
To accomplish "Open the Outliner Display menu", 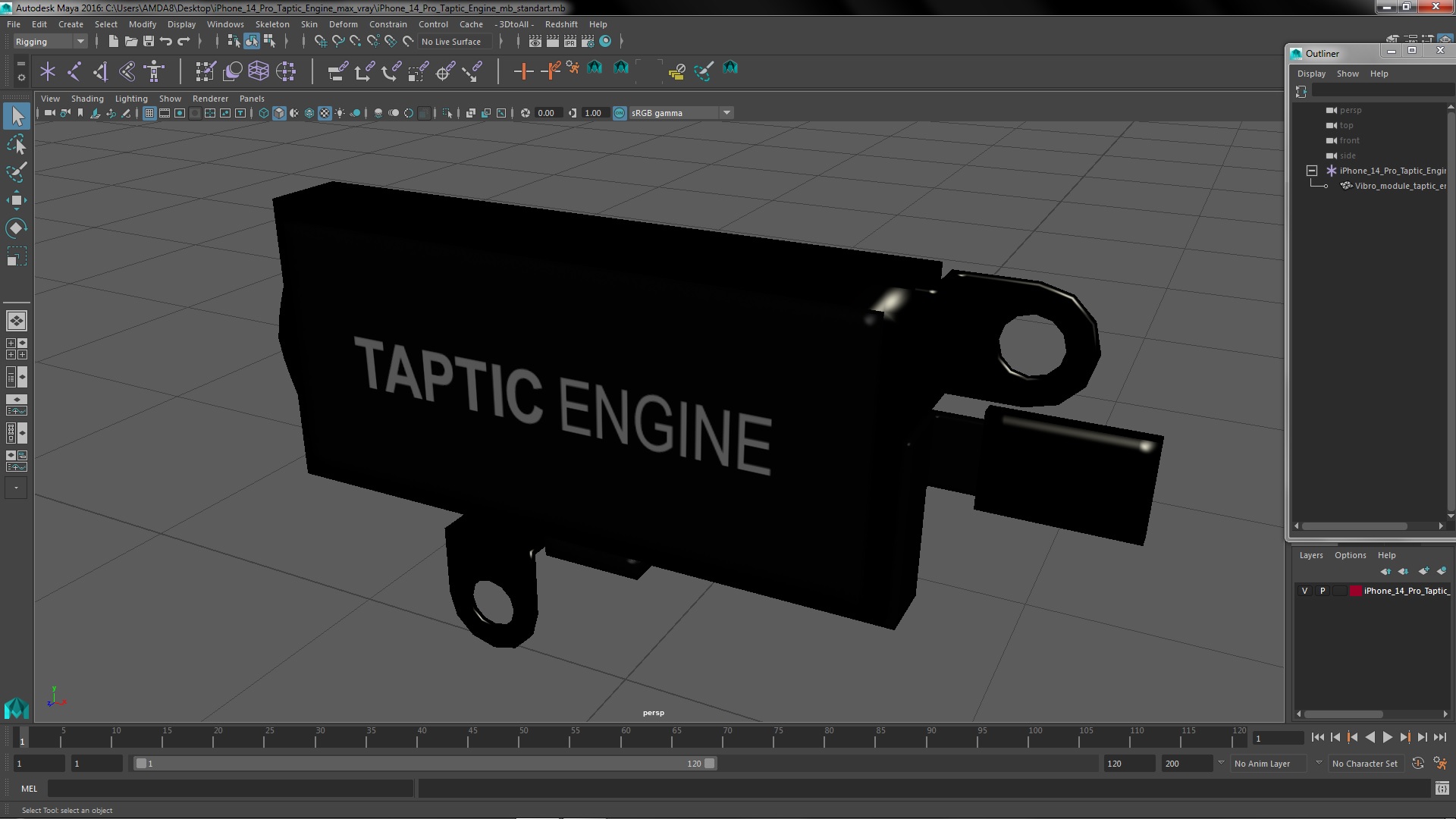I will coord(1311,74).
